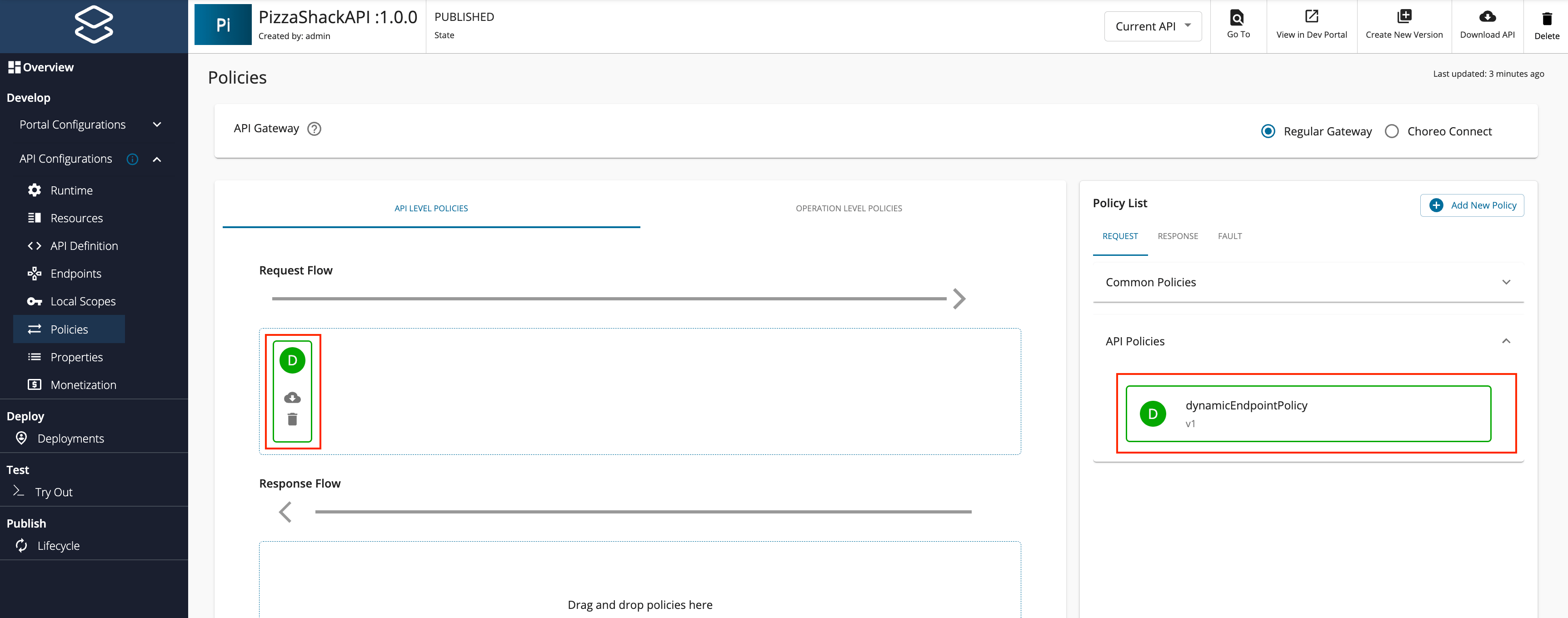1568x618 pixels.
Task: Download the attached policy in Request Flow
Action: coord(292,397)
